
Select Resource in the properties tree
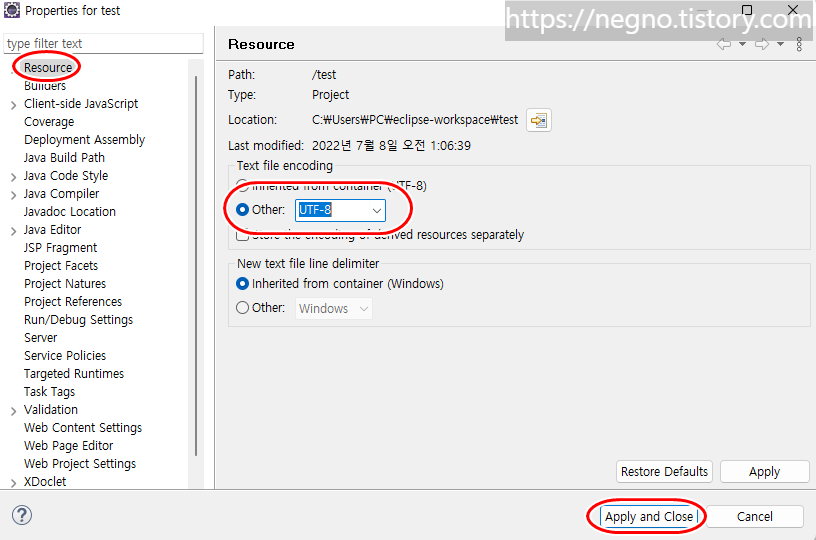[48, 68]
